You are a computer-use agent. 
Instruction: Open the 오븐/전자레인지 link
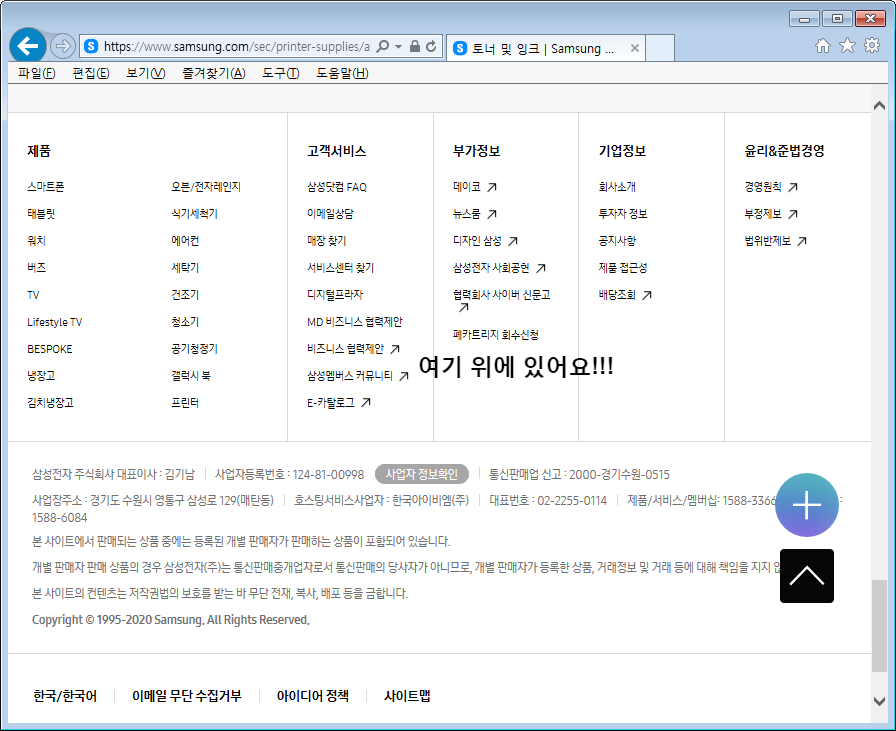pyautogui.click(x=206, y=187)
